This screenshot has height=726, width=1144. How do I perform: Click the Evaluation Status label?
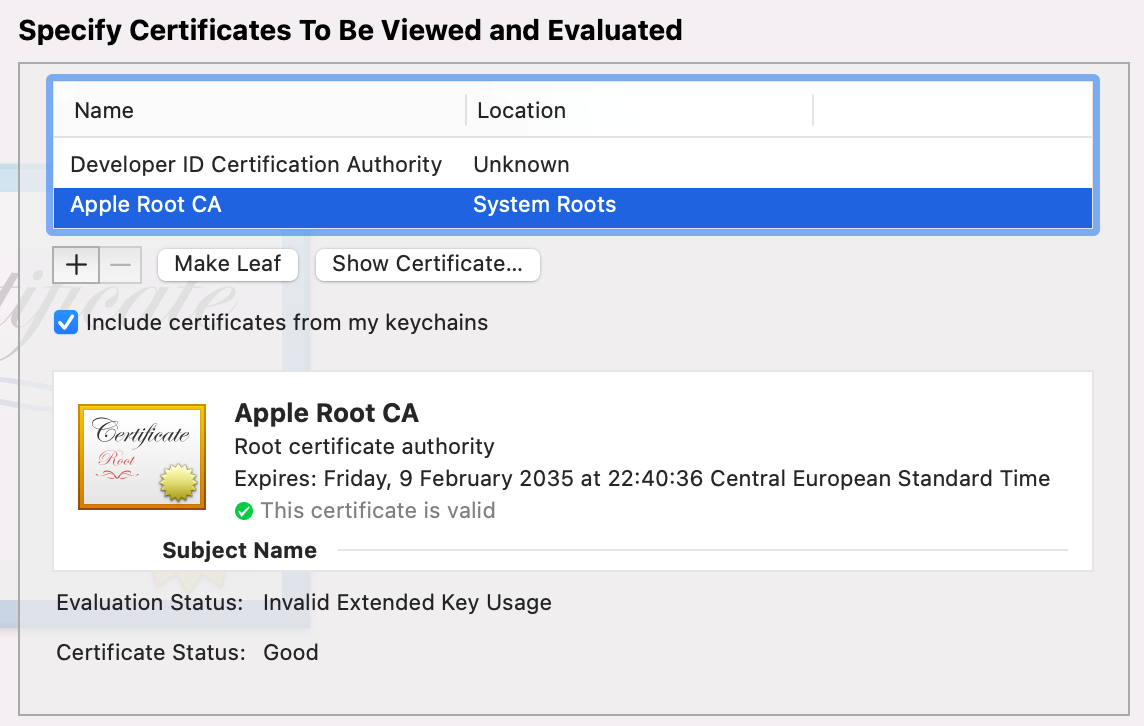pyautogui.click(x=150, y=603)
